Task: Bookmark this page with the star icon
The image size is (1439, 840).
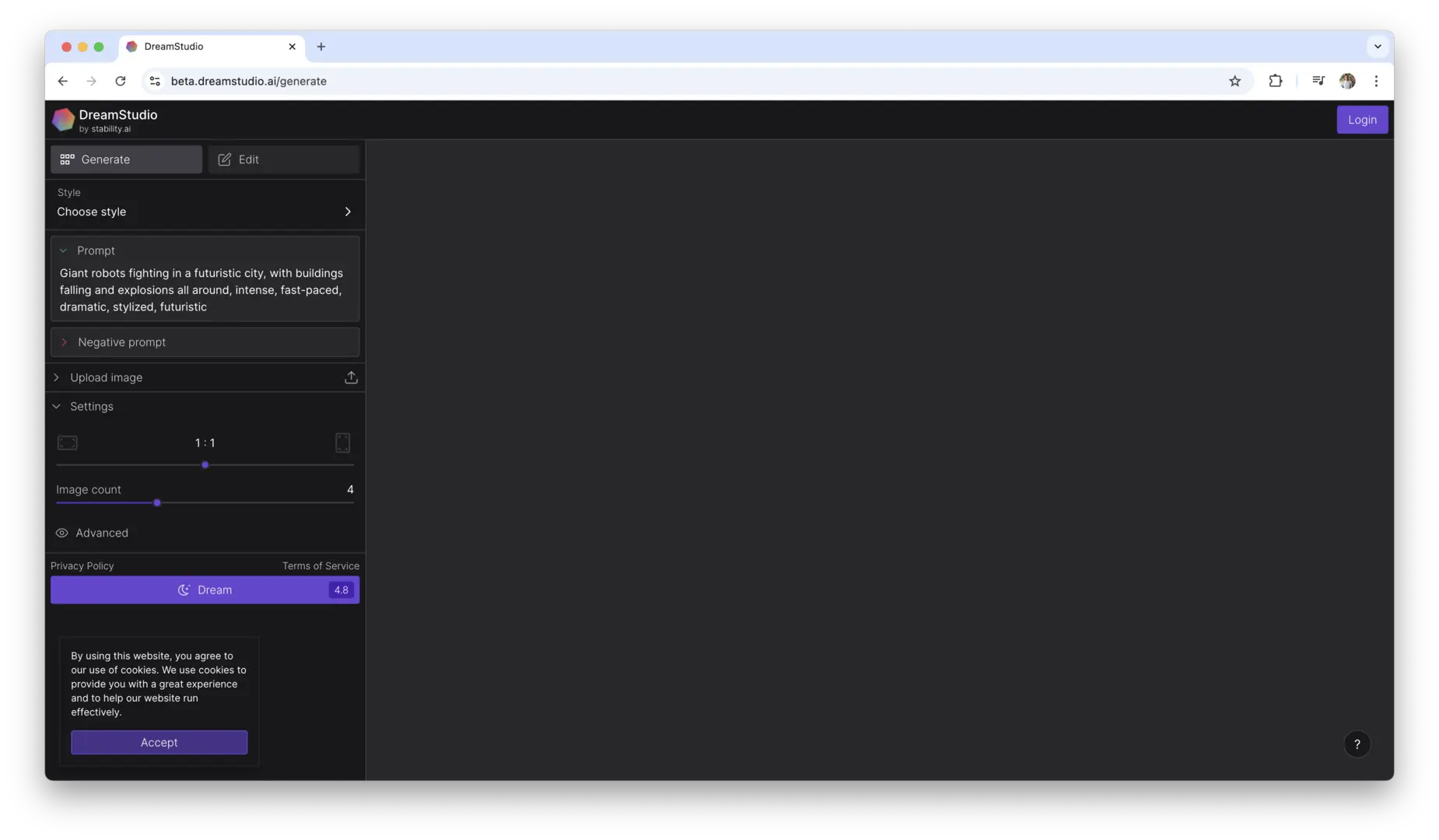Action: click(x=1234, y=81)
